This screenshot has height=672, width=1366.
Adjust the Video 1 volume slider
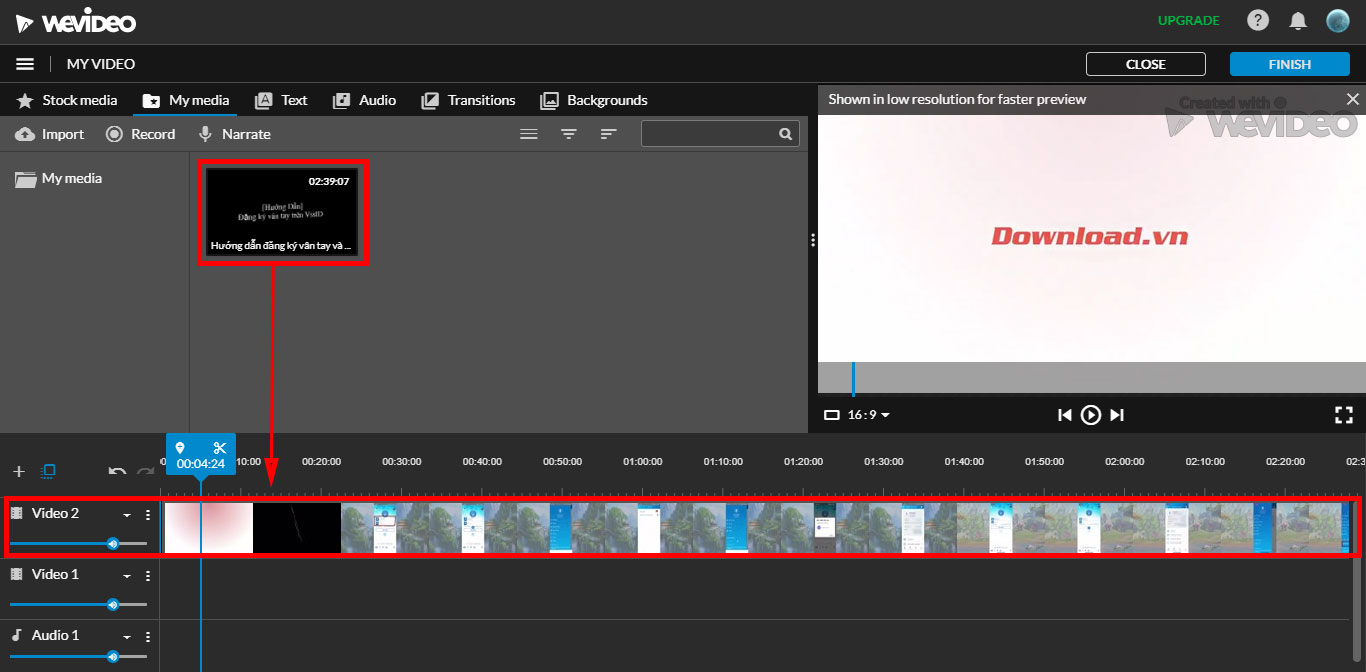pyautogui.click(x=112, y=604)
